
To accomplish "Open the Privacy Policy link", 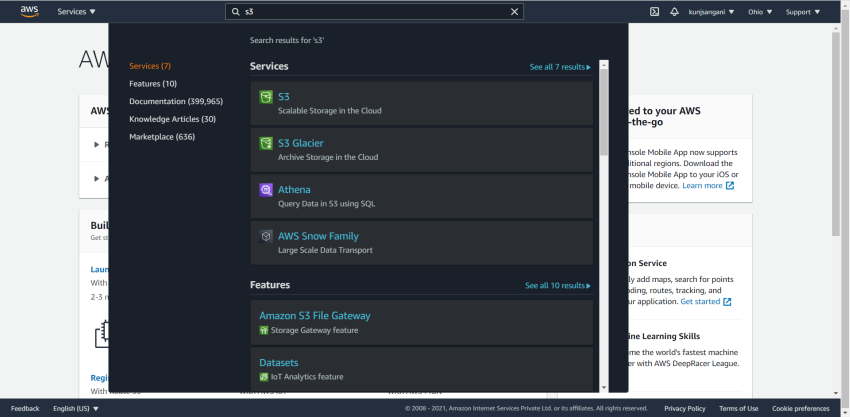I will (685, 408).
